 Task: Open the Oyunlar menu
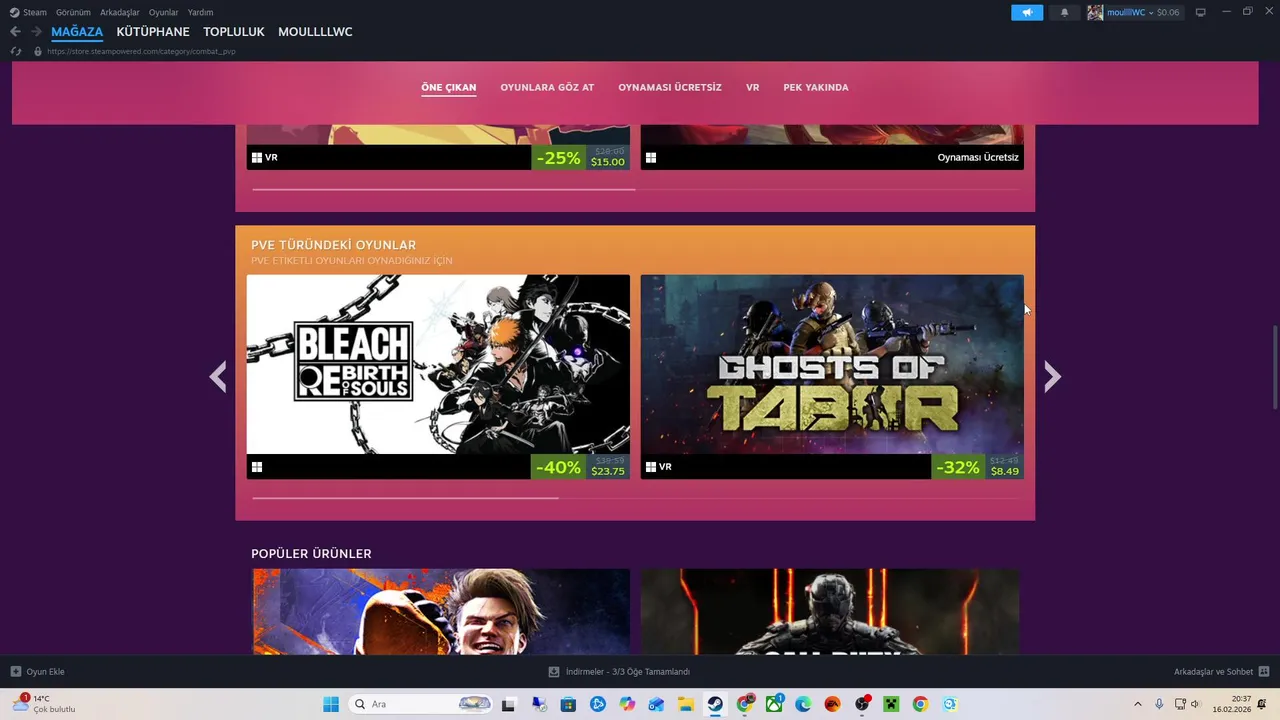[x=164, y=12]
